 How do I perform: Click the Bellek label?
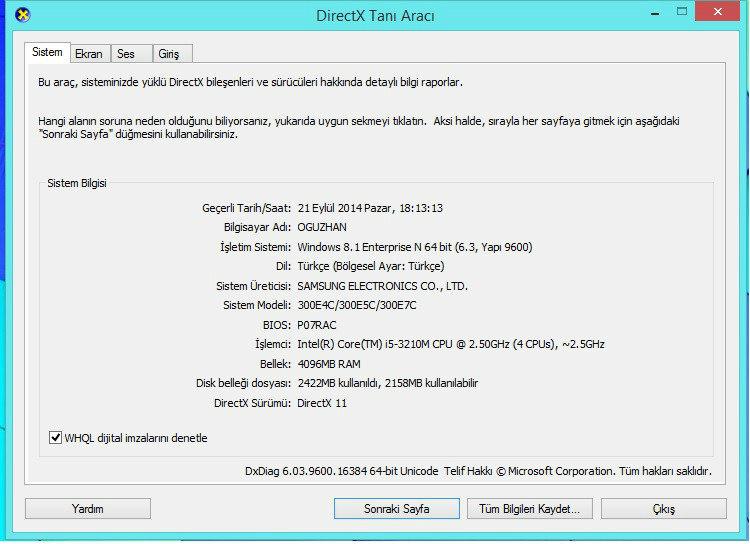pyautogui.click(x=276, y=364)
